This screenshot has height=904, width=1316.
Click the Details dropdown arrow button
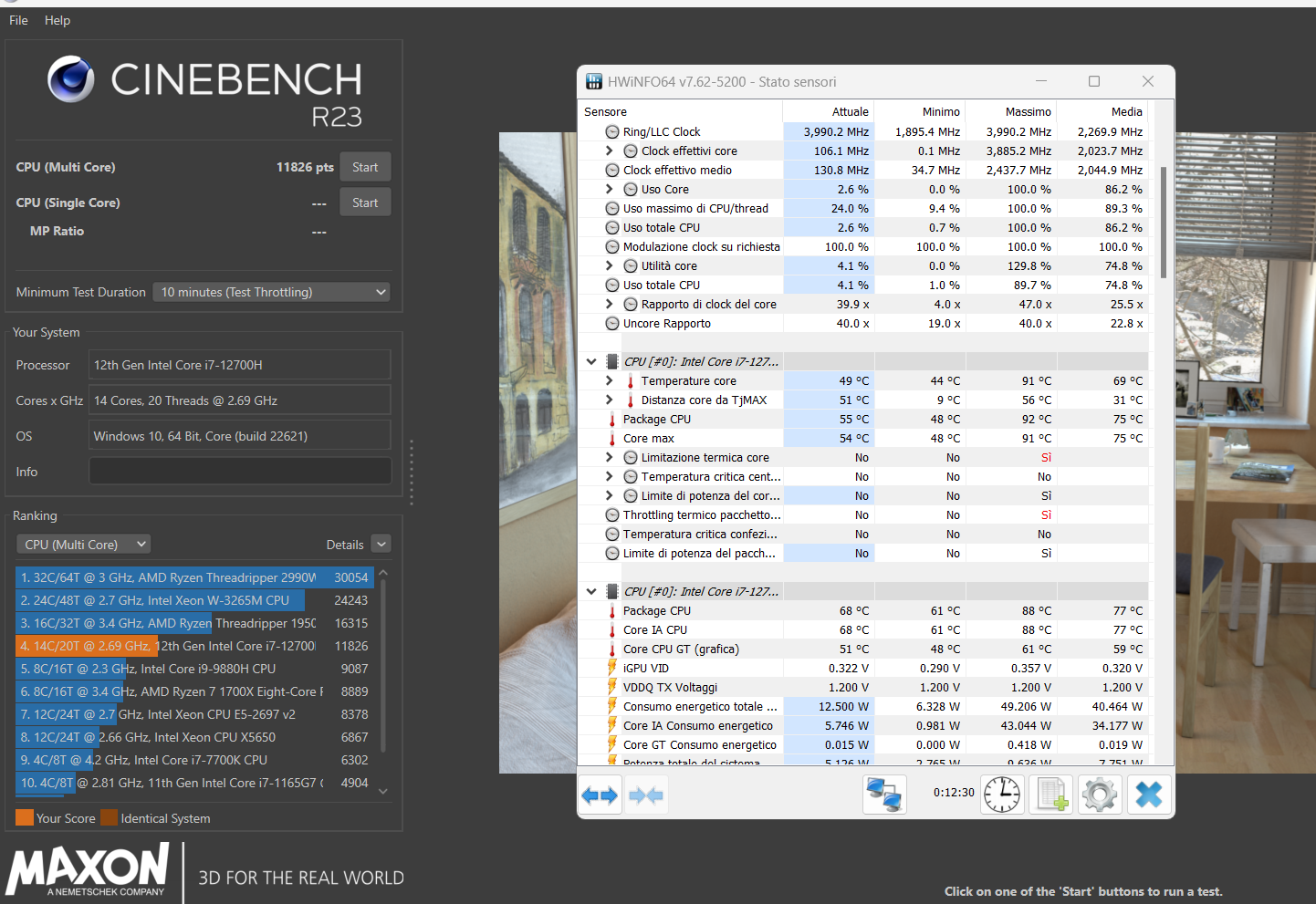381,545
